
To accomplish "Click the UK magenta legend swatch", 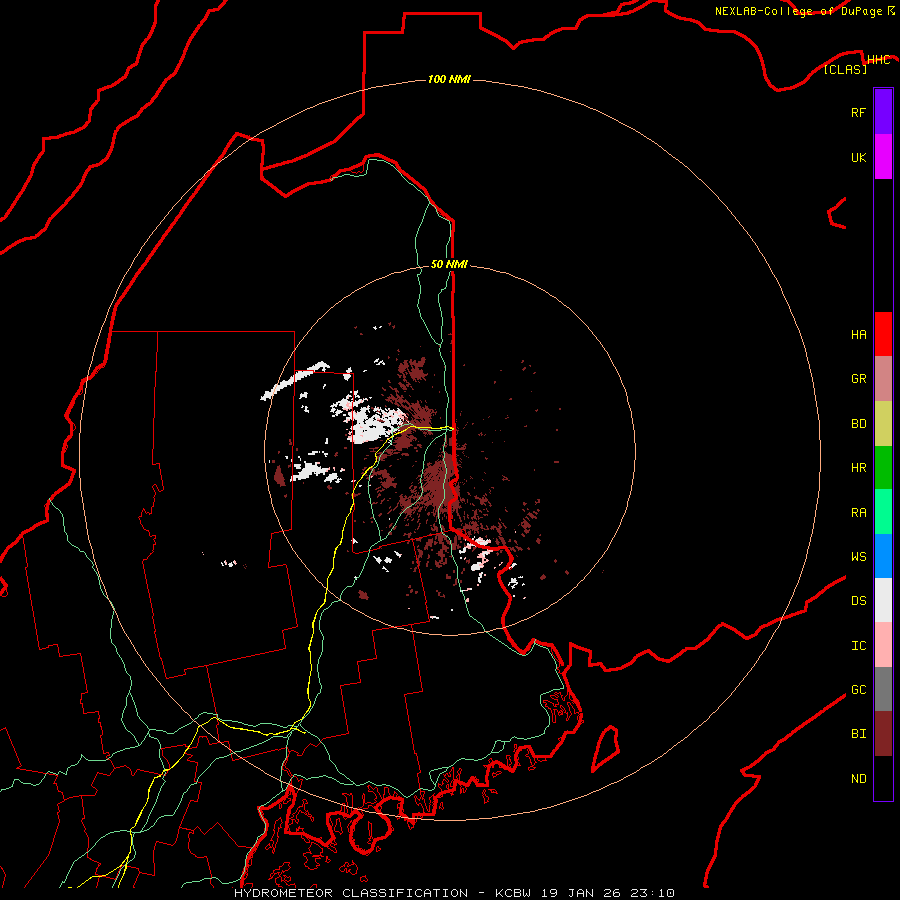I will [883, 157].
